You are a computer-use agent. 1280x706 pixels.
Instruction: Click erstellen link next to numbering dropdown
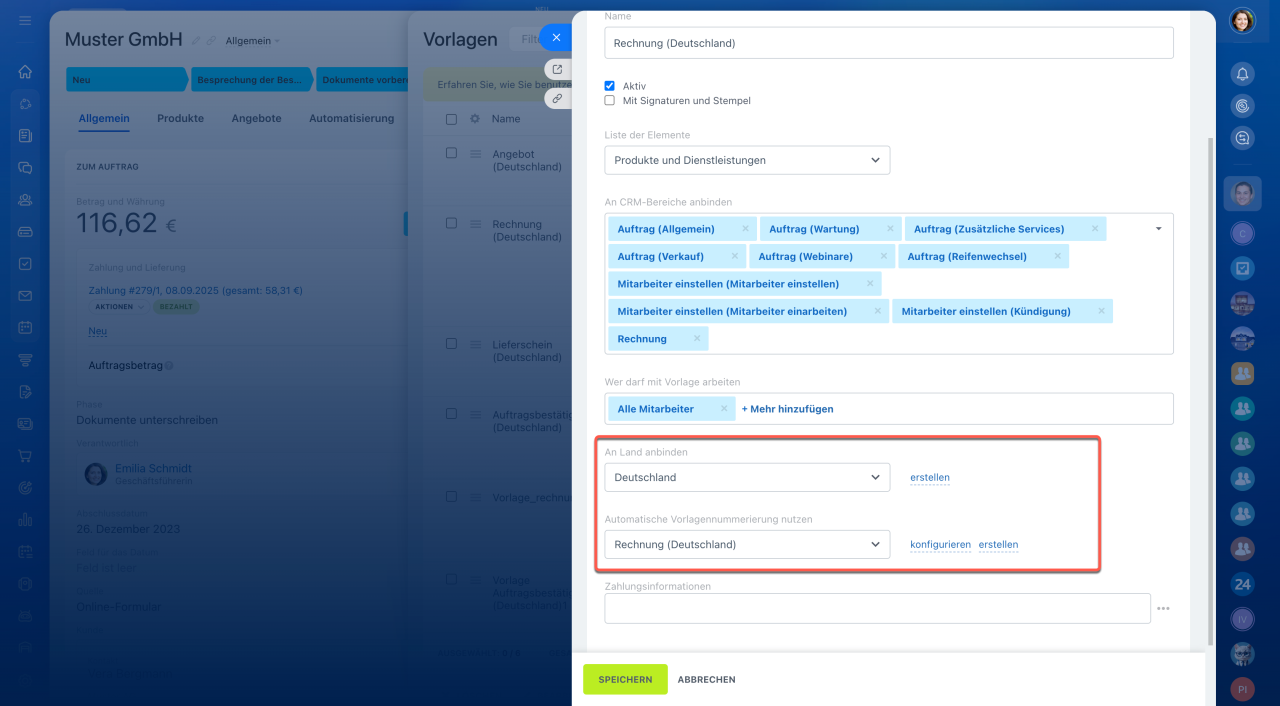(998, 545)
